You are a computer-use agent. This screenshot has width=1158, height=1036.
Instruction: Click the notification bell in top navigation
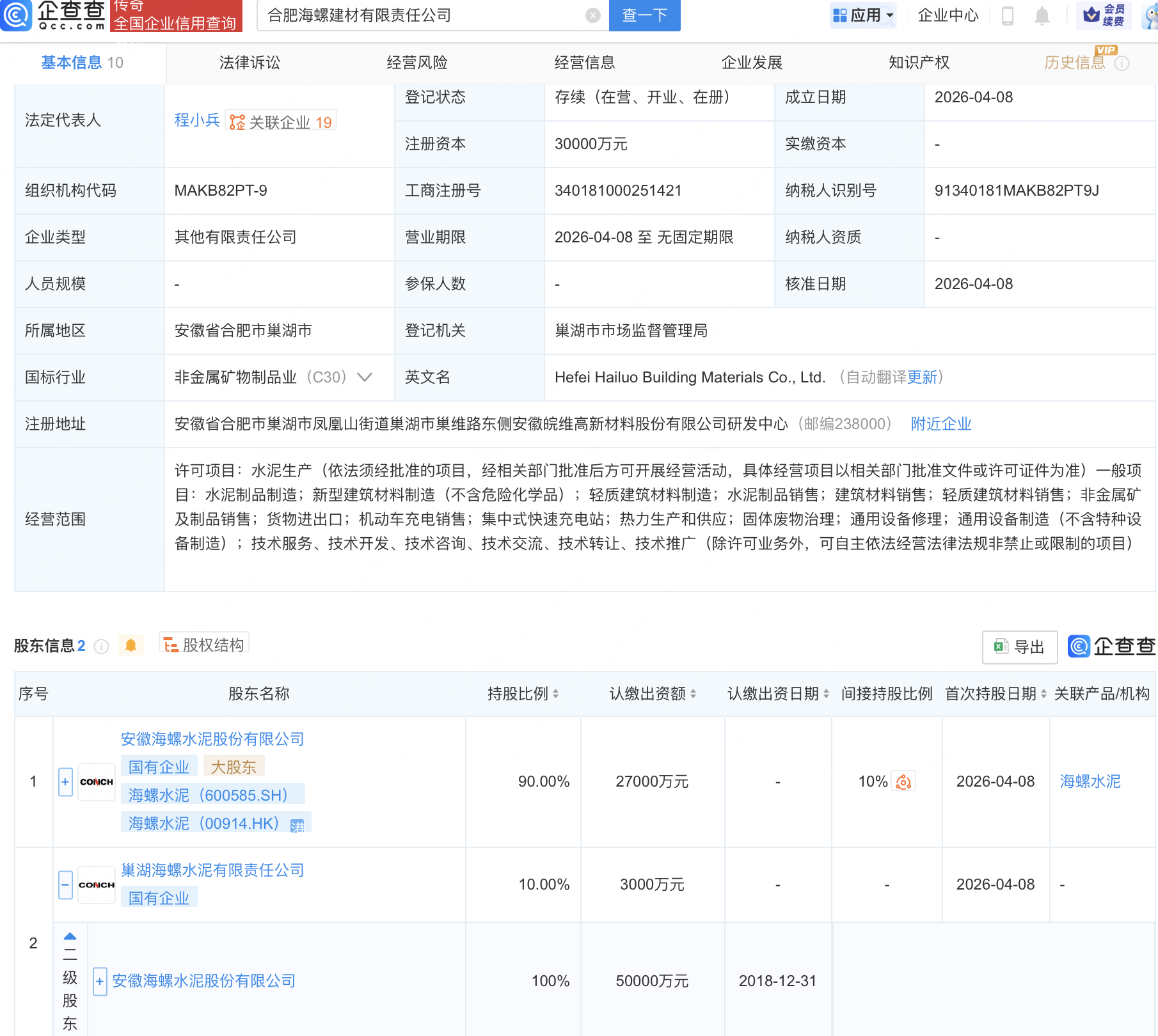click(1042, 16)
